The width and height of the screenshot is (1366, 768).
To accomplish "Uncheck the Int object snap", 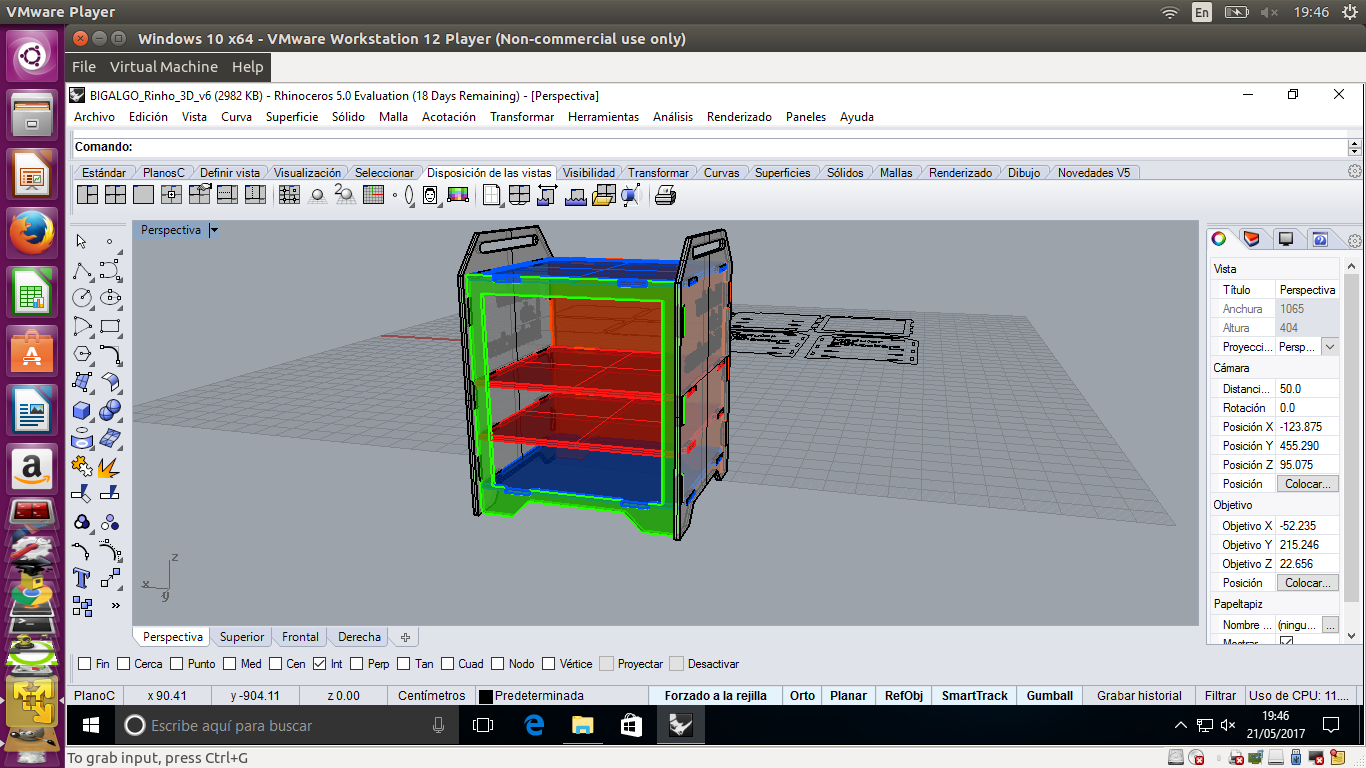I will tap(320, 664).
